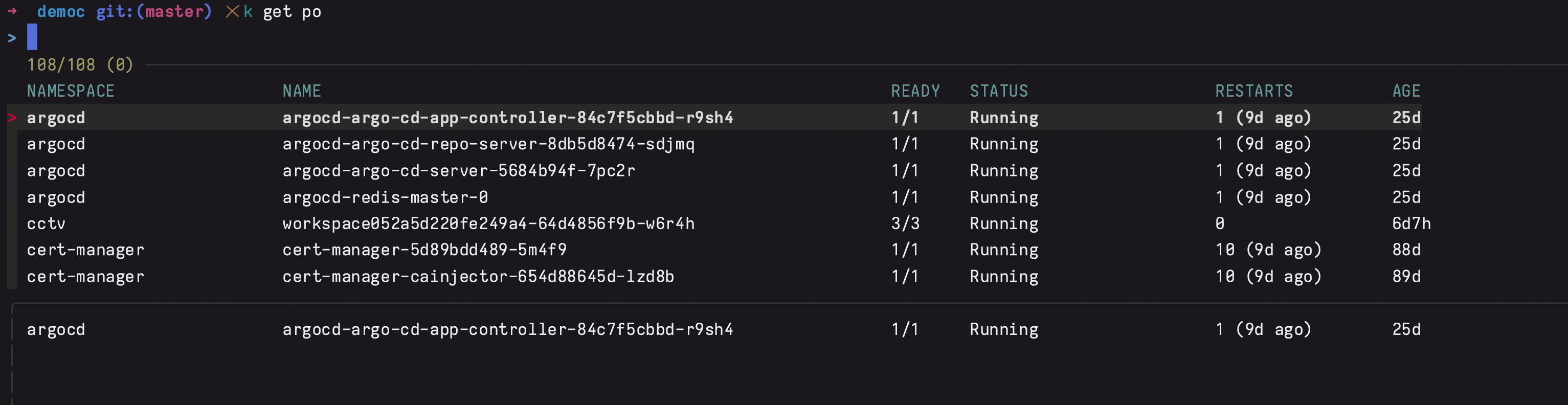1568x405 pixels.
Task: Select the argocd-argo-cd-server-5684b94f-7pc2r row
Action: tap(458, 170)
